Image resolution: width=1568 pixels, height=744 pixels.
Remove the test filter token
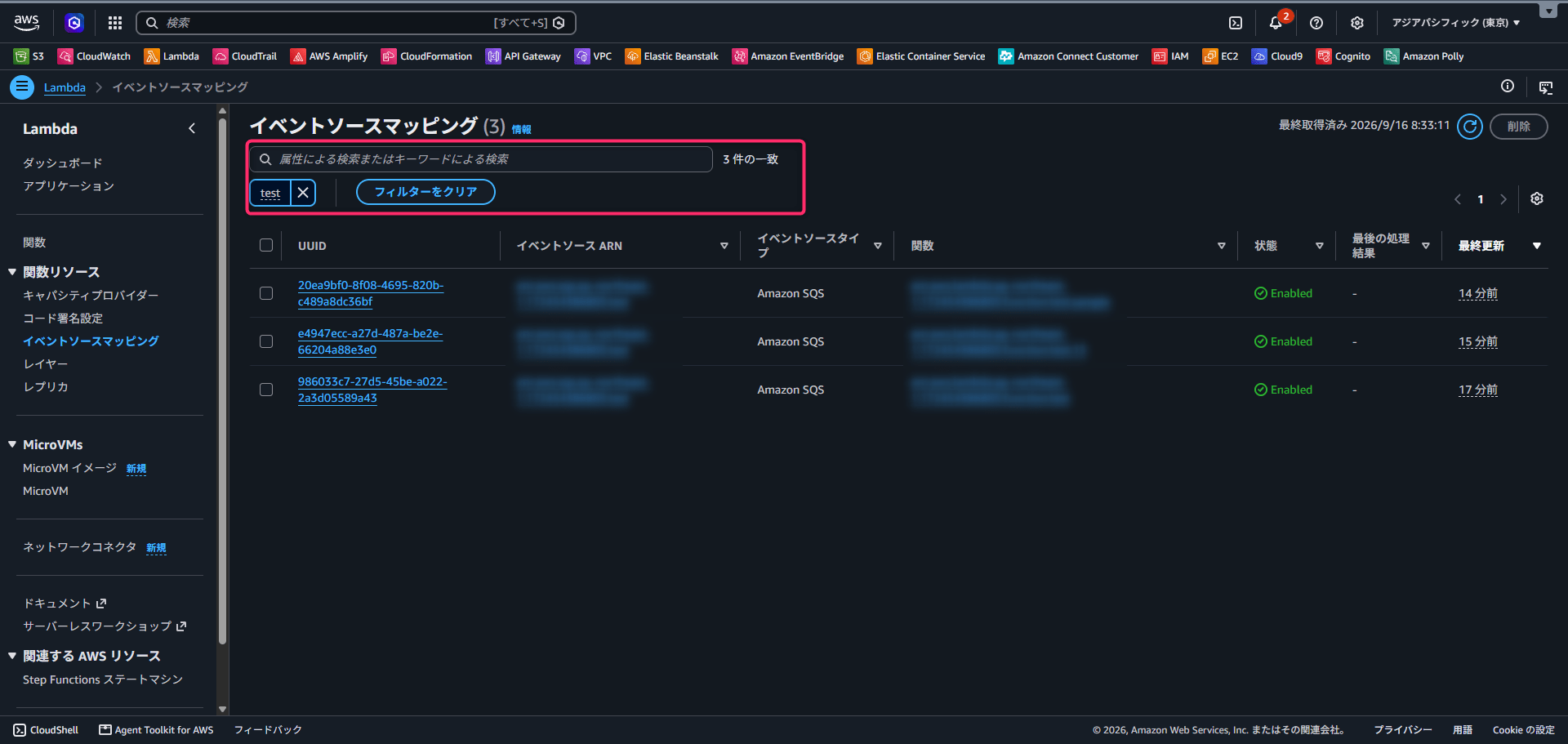tap(303, 192)
